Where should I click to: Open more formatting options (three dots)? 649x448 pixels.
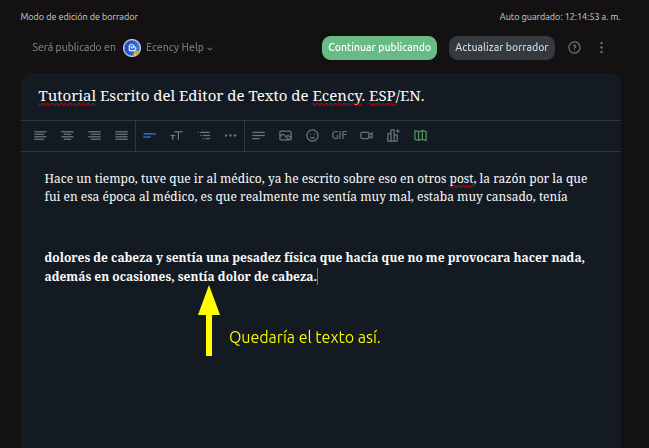231,135
